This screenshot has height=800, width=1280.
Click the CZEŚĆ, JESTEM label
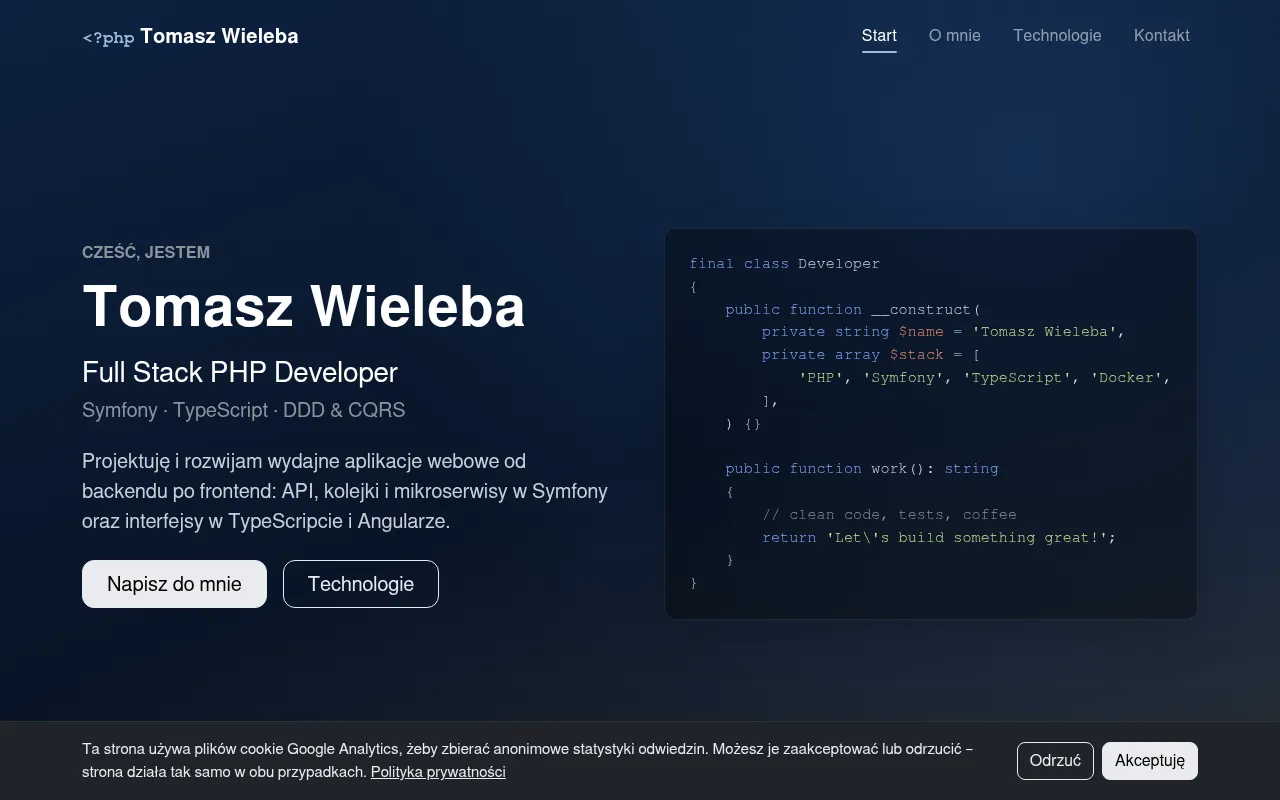[146, 253]
